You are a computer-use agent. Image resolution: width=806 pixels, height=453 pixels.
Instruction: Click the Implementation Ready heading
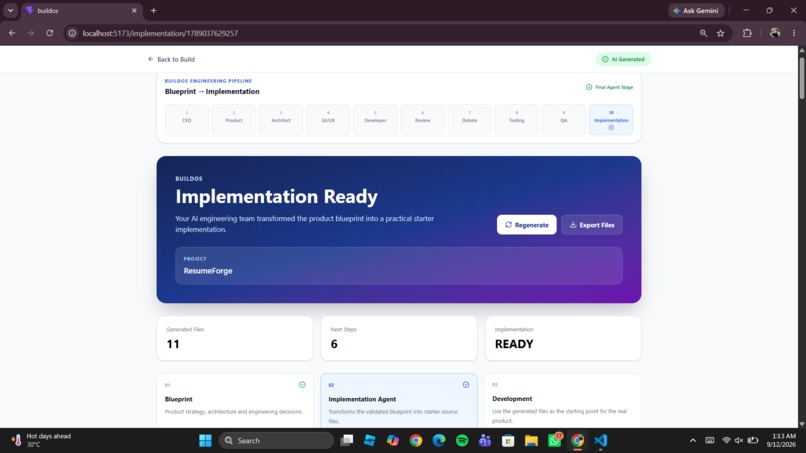click(277, 196)
